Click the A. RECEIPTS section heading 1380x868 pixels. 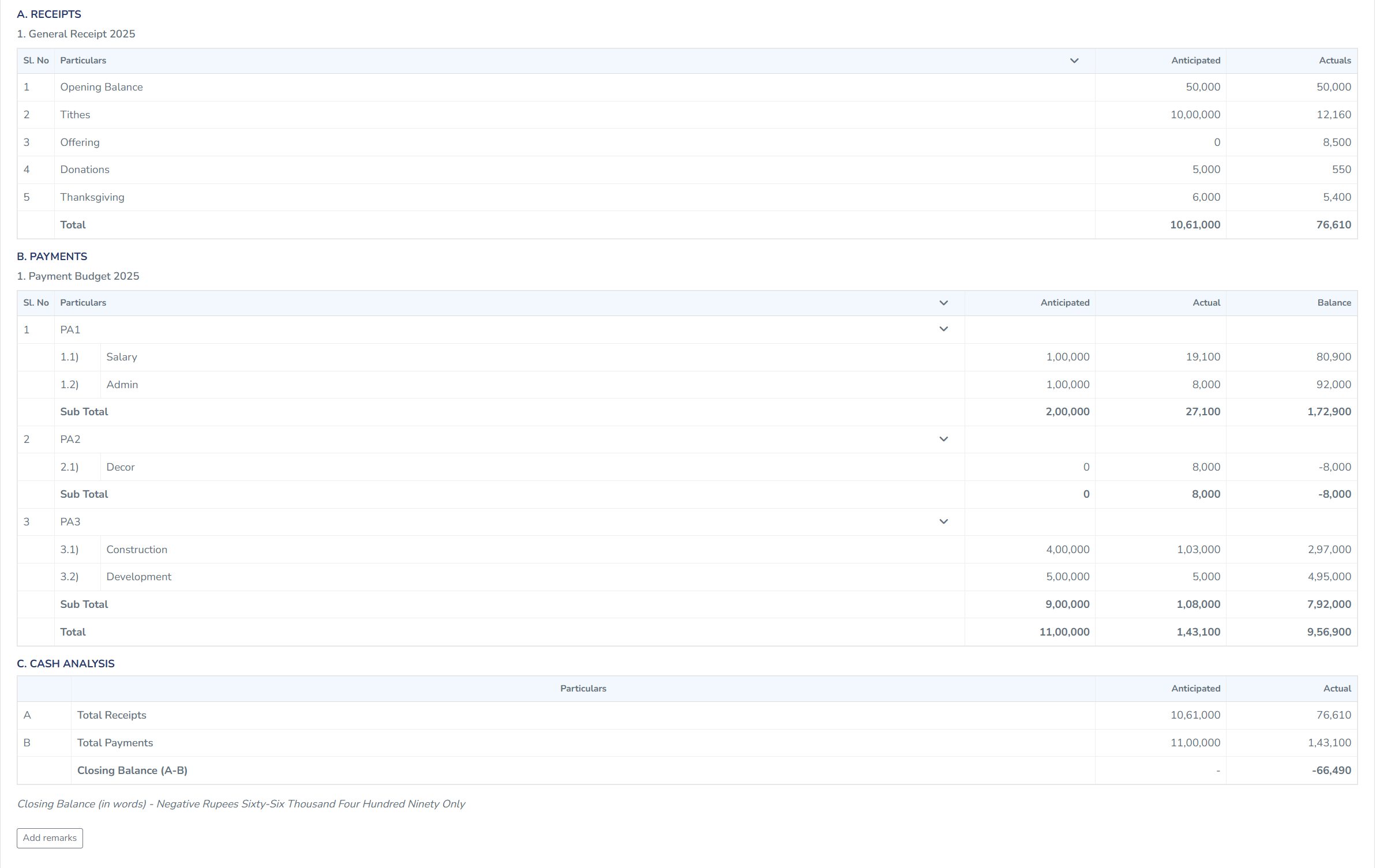click(x=49, y=14)
